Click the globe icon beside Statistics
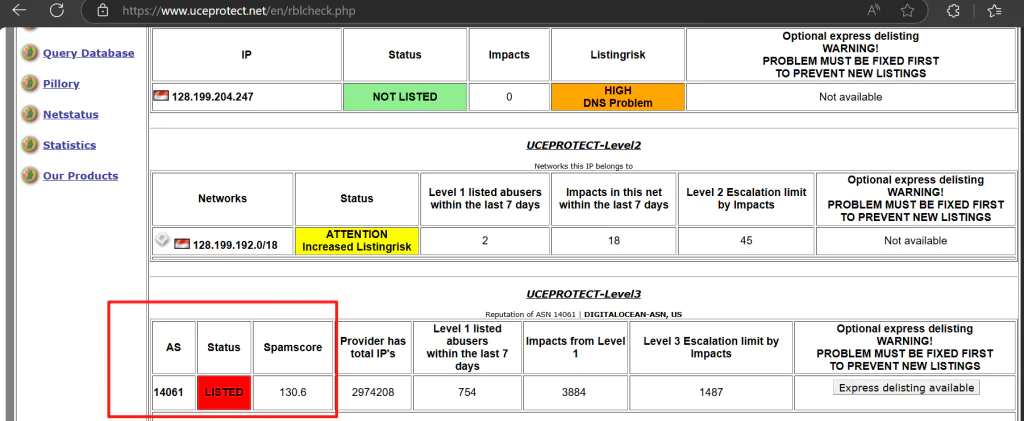The height and width of the screenshot is (421, 1024). click(30, 145)
